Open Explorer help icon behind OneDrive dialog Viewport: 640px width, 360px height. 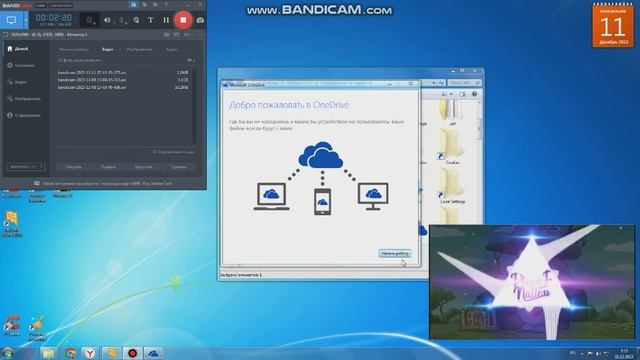(x=474, y=94)
